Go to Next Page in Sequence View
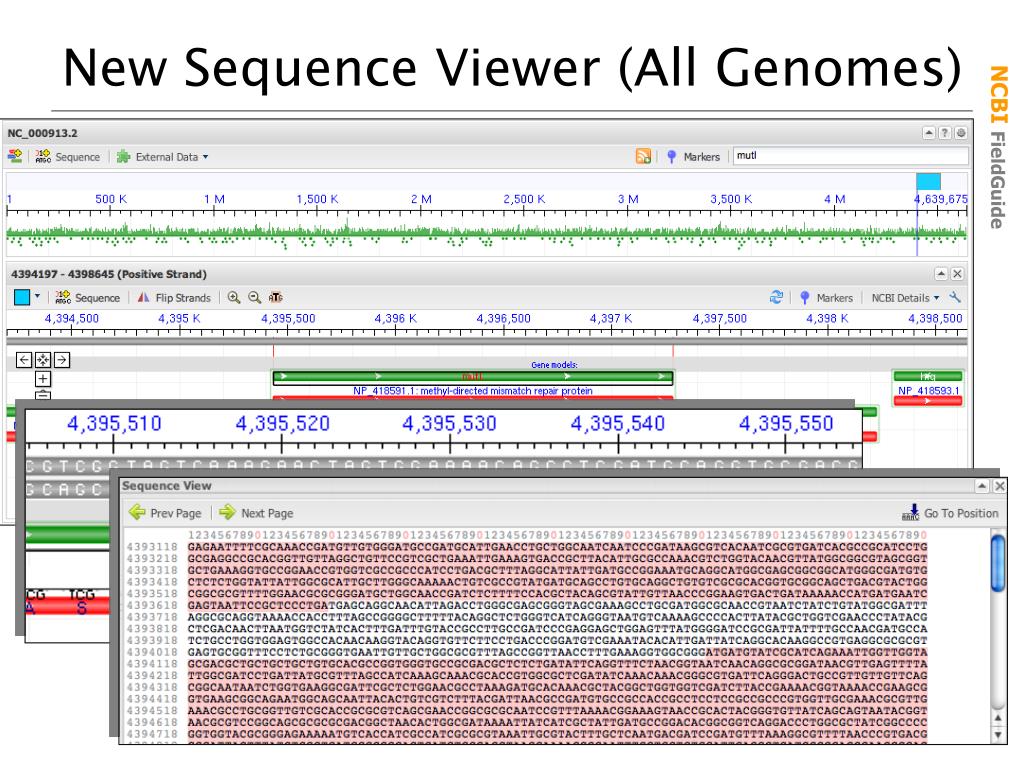Viewport: 1024px width, 768px height. click(x=256, y=513)
